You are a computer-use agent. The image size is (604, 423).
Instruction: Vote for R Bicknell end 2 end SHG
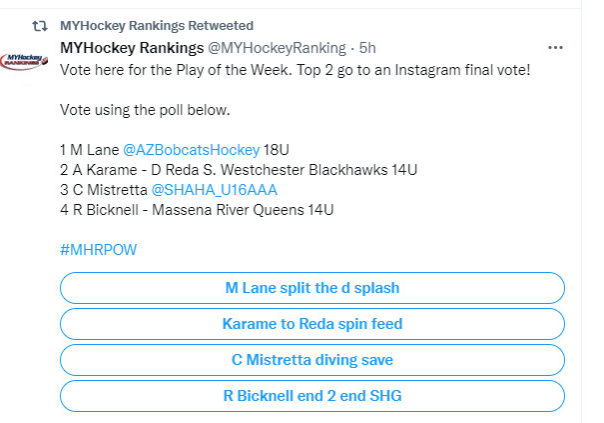312,396
